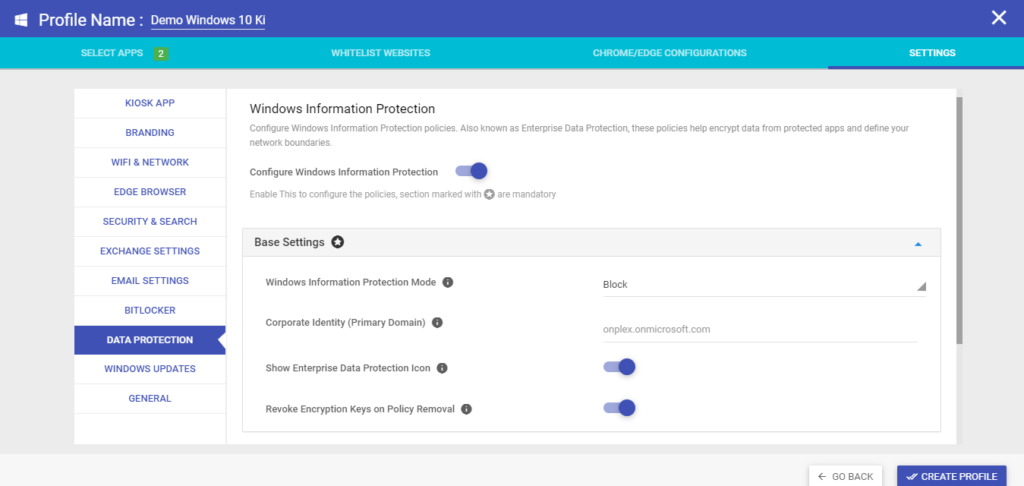Toggle Show Enterprise Data Protection Icon switch
The image size is (1024, 486).
(x=619, y=367)
